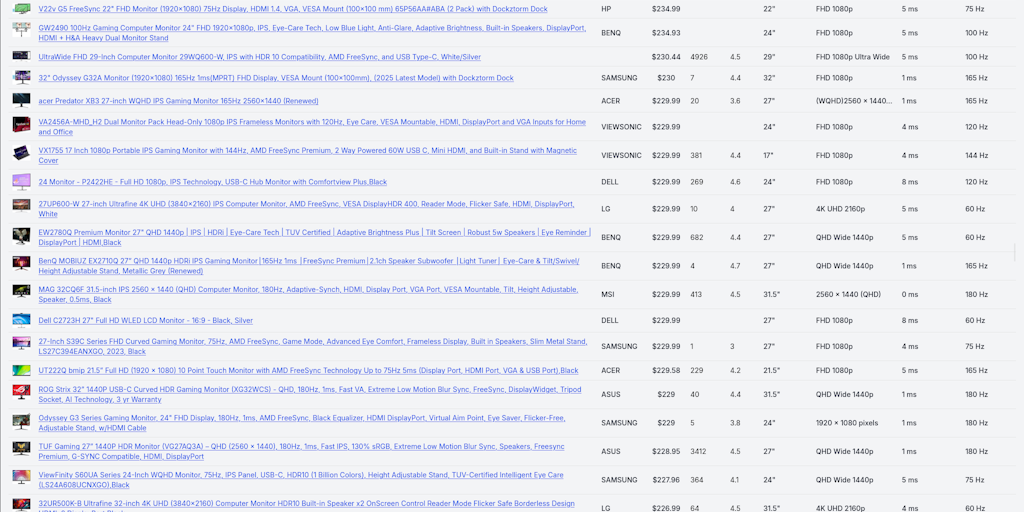Follow the VA2456A-MHD_H2 Dual Monitor Pack link
Image resolution: width=1024 pixels, height=512 pixels.
pyautogui.click(x=312, y=121)
